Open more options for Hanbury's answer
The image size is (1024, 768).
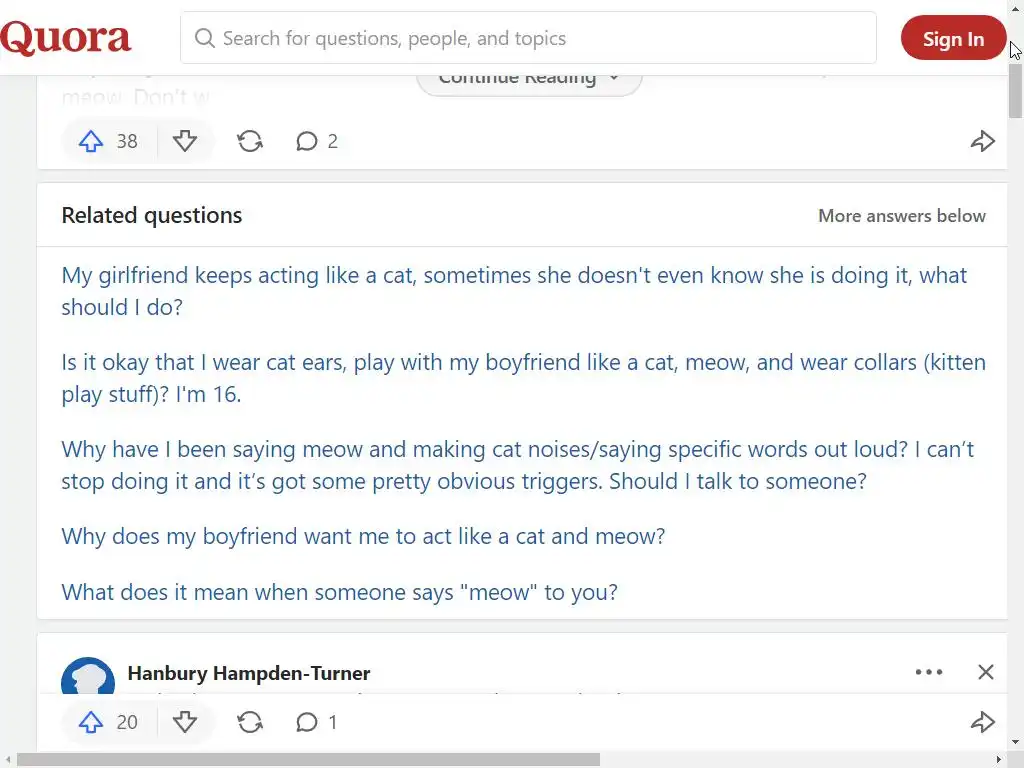point(929,672)
